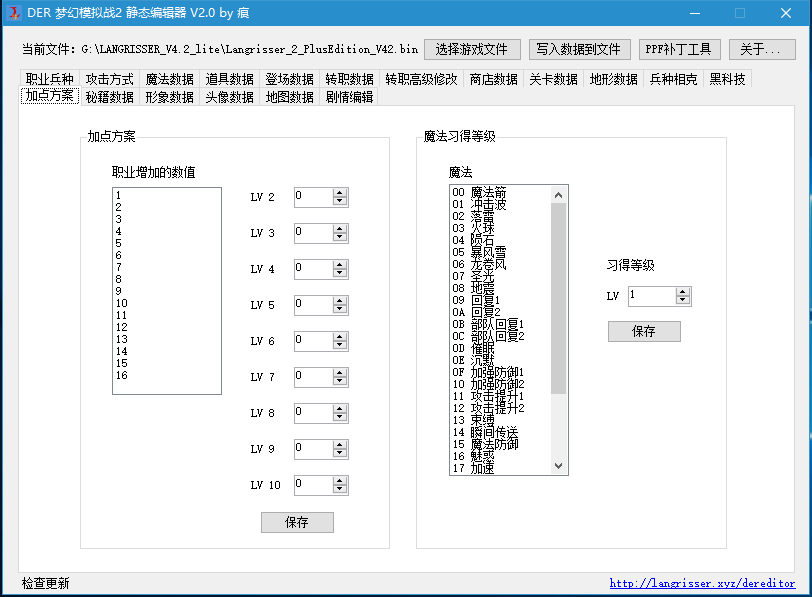Open the 剧情编辑 tab
This screenshot has height=597, width=812.
tap(349, 97)
